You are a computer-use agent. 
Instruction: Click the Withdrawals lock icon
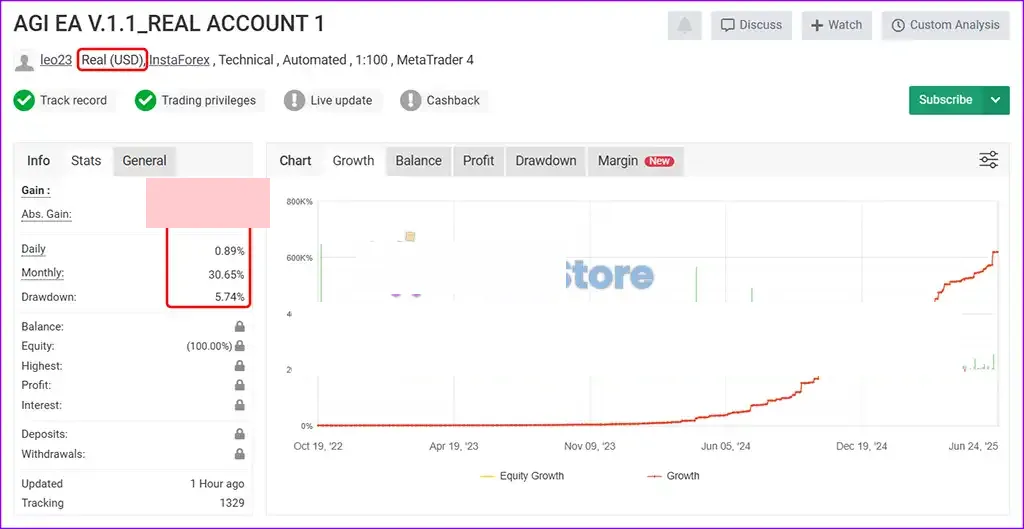(240, 453)
